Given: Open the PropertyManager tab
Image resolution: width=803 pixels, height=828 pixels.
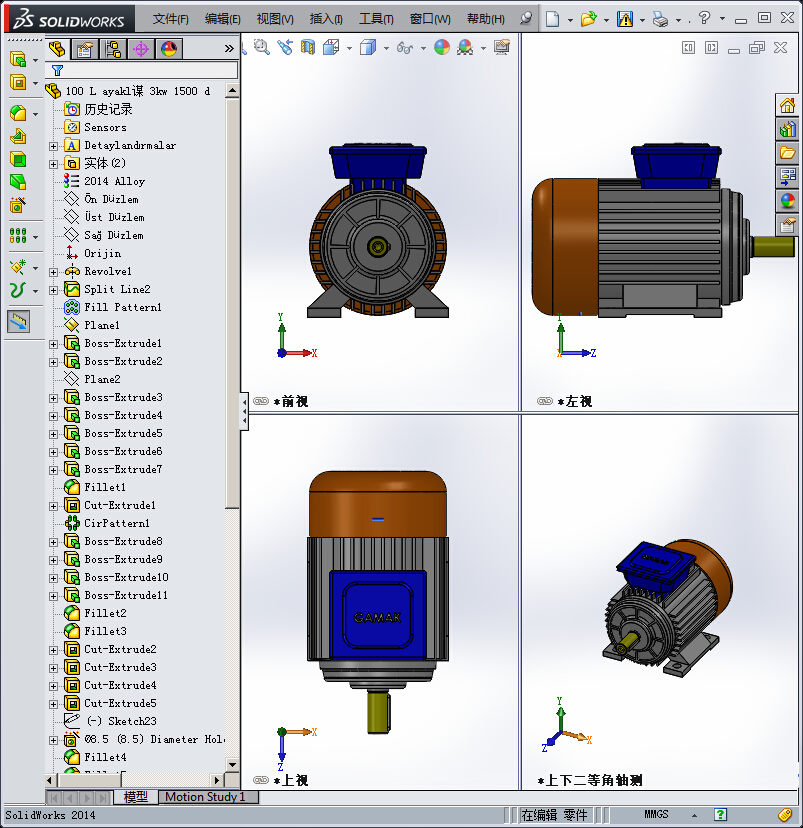Looking at the screenshot, I should 84,49.
